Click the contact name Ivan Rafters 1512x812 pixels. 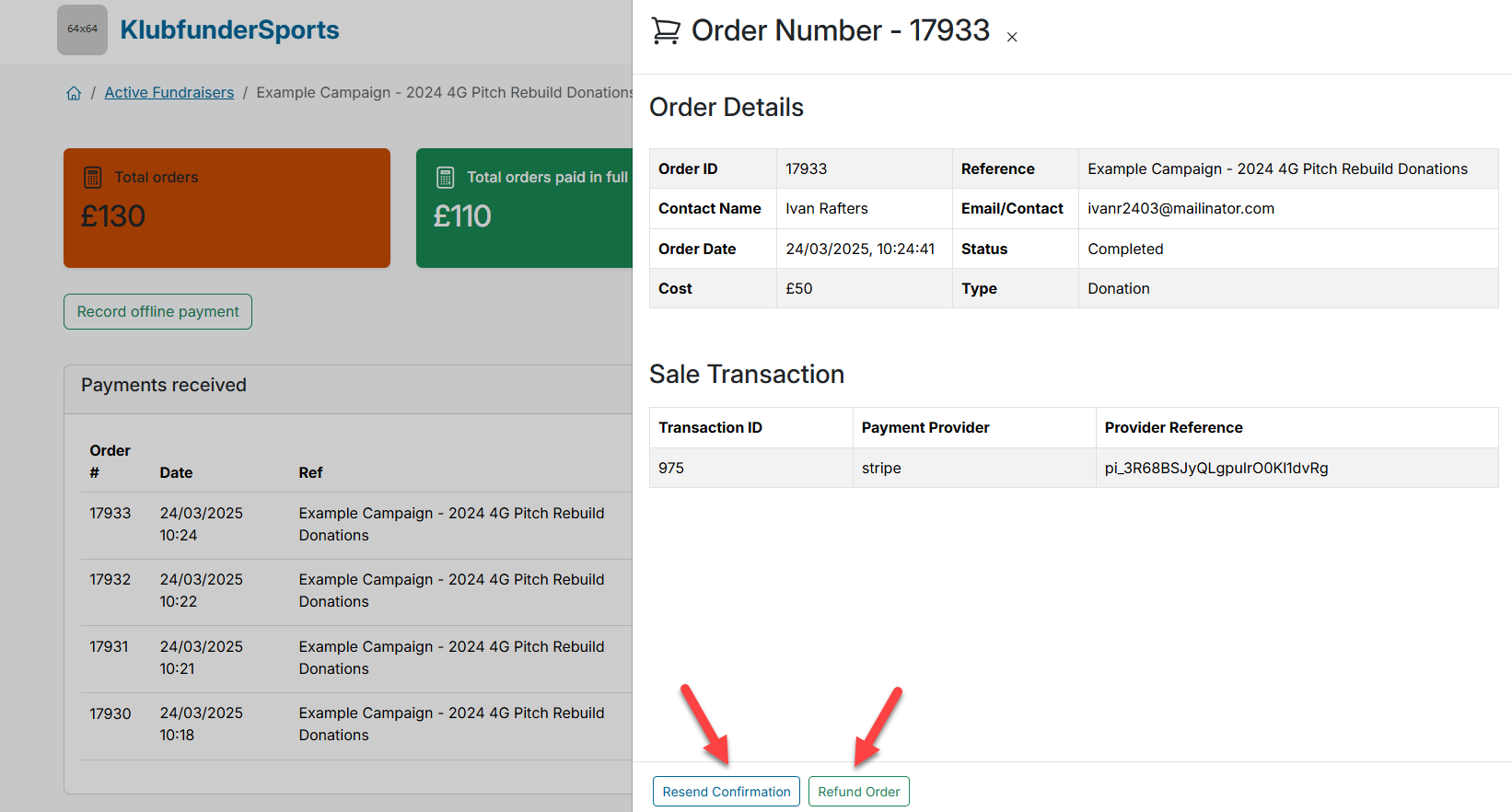pyautogui.click(x=827, y=208)
